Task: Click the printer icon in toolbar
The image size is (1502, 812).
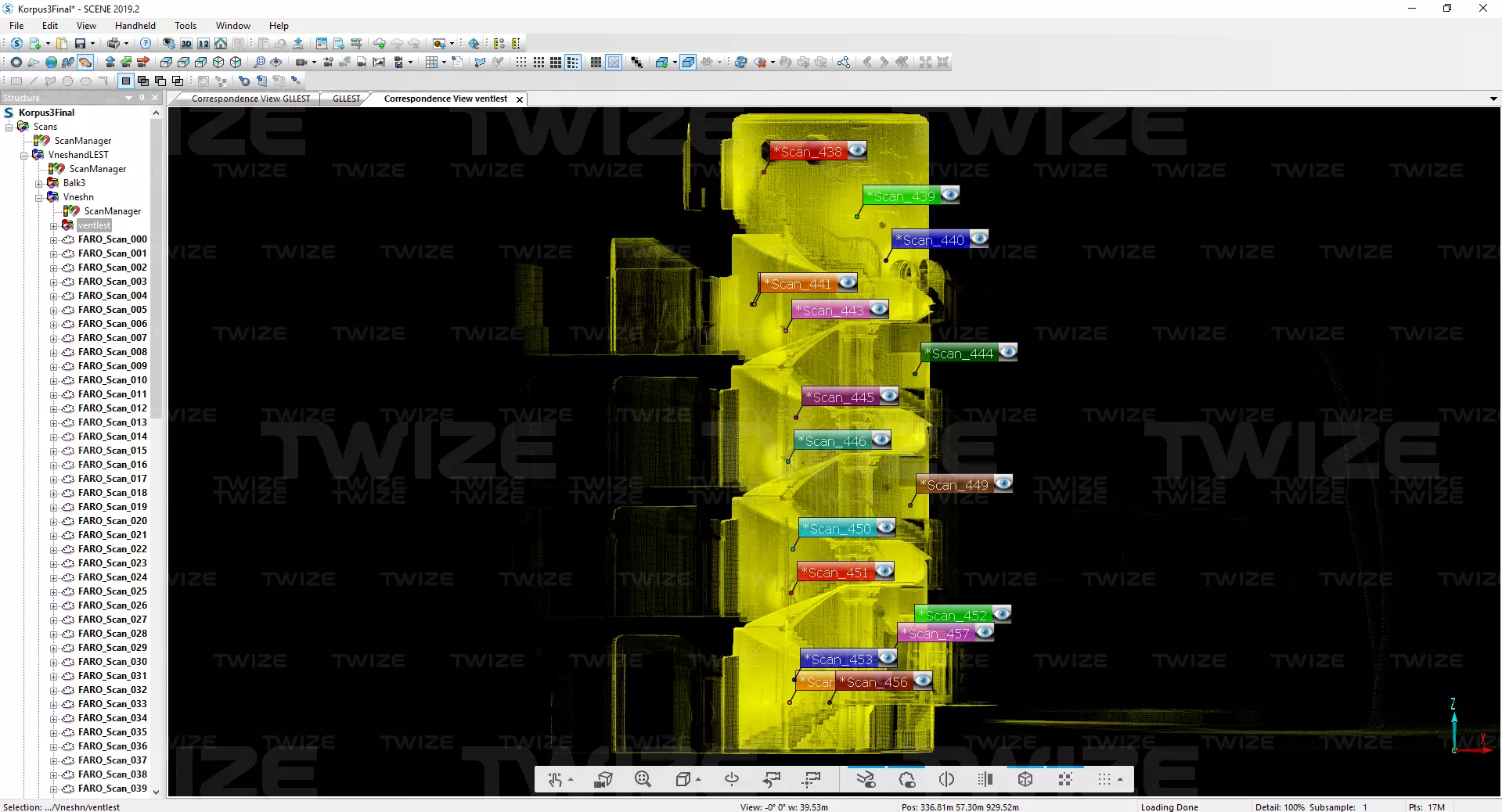Action: pos(113,44)
